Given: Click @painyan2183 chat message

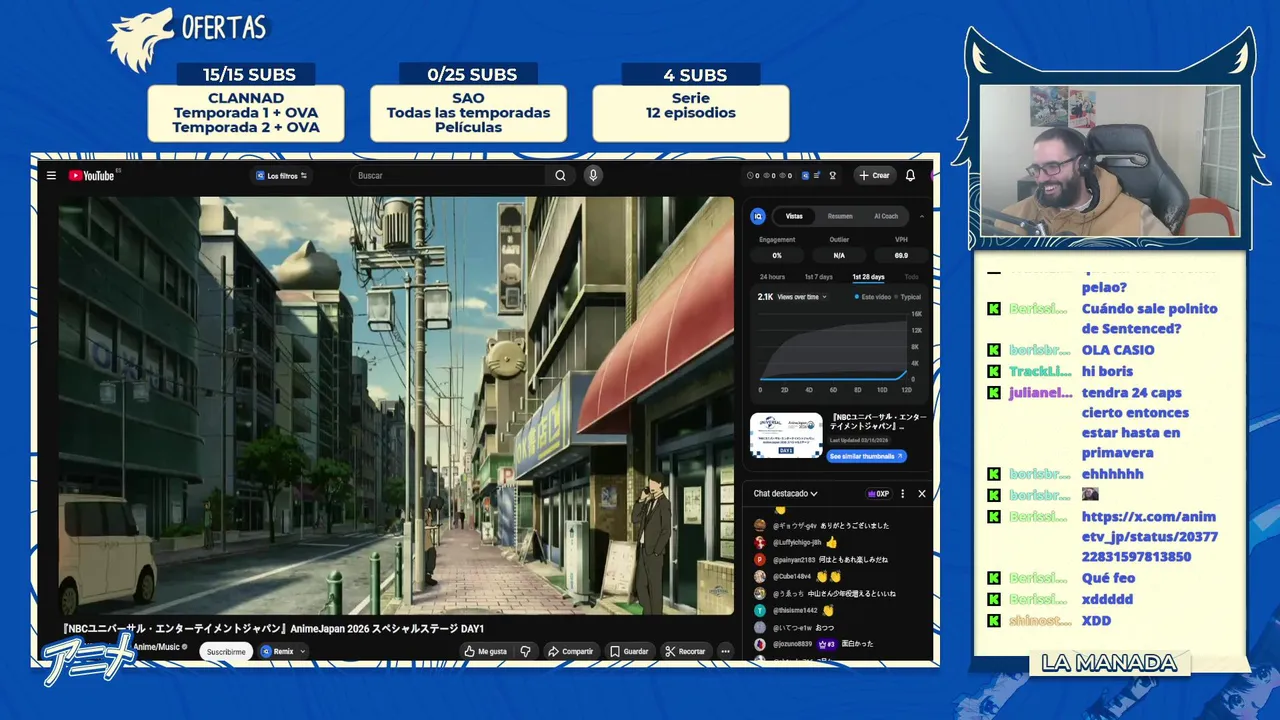Looking at the screenshot, I should tap(821, 560).
